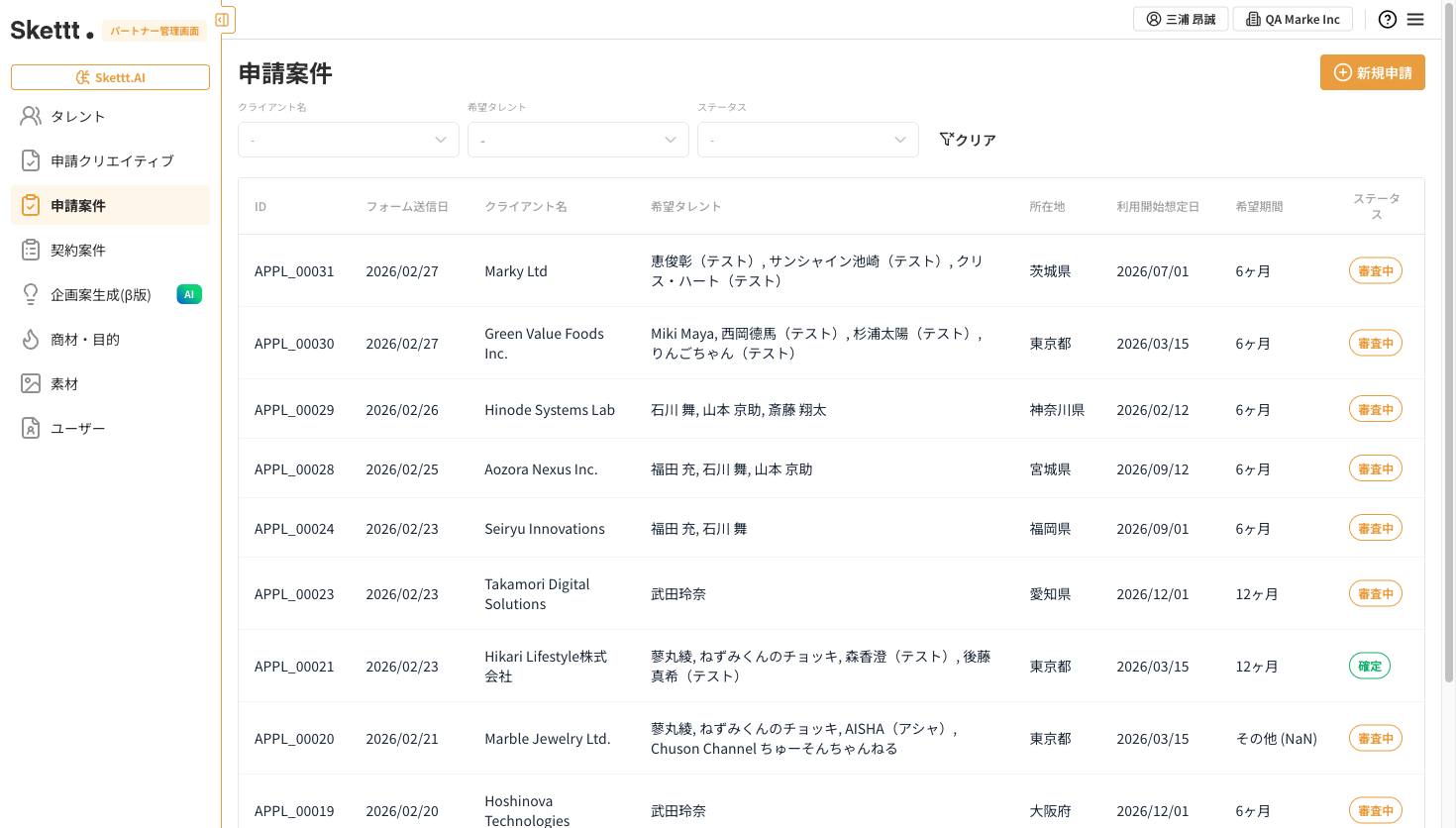Open the Skettt.AI button
This screenshot has height=828, width=1456.
[110, 77]
